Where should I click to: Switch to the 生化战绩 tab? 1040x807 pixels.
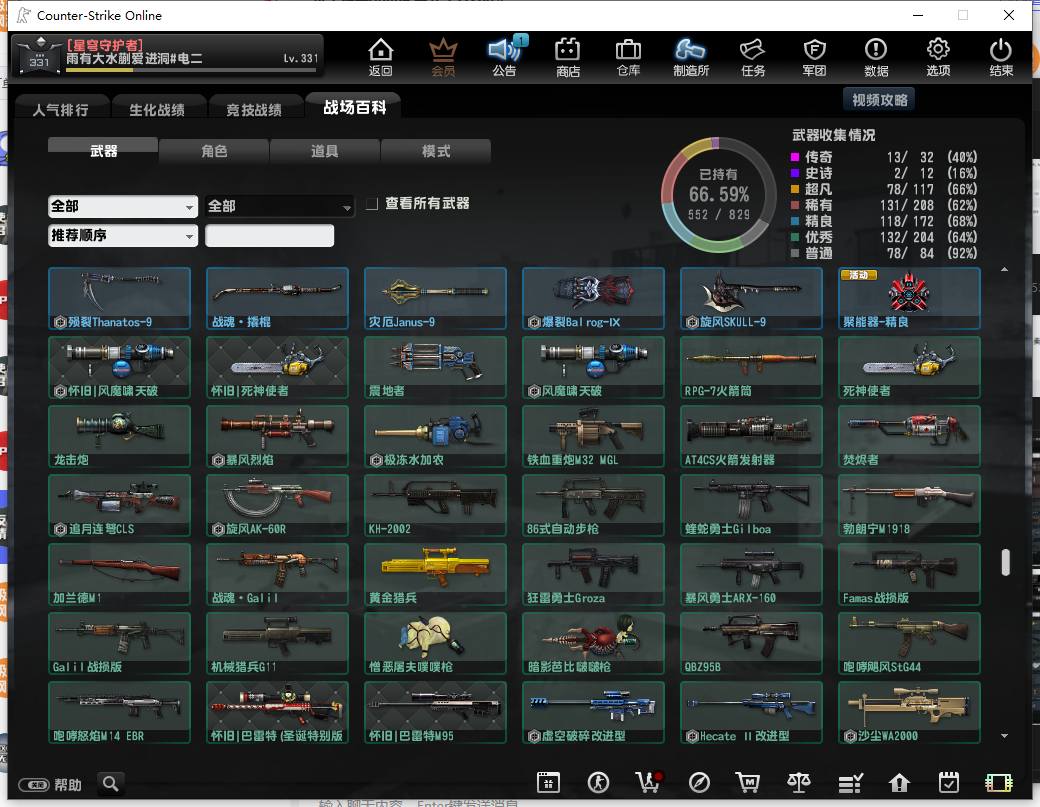click(x=157, y=109)
